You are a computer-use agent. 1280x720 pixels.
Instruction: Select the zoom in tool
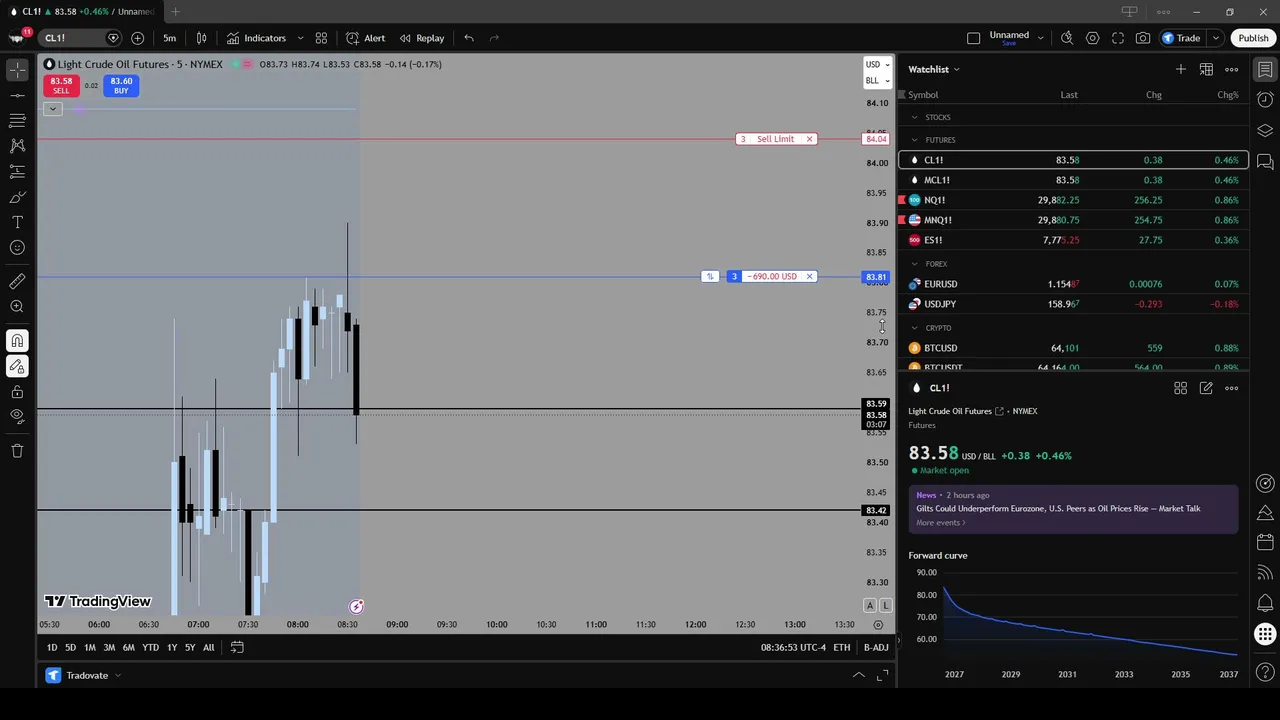pyautogui.click(x=17, y=307)
